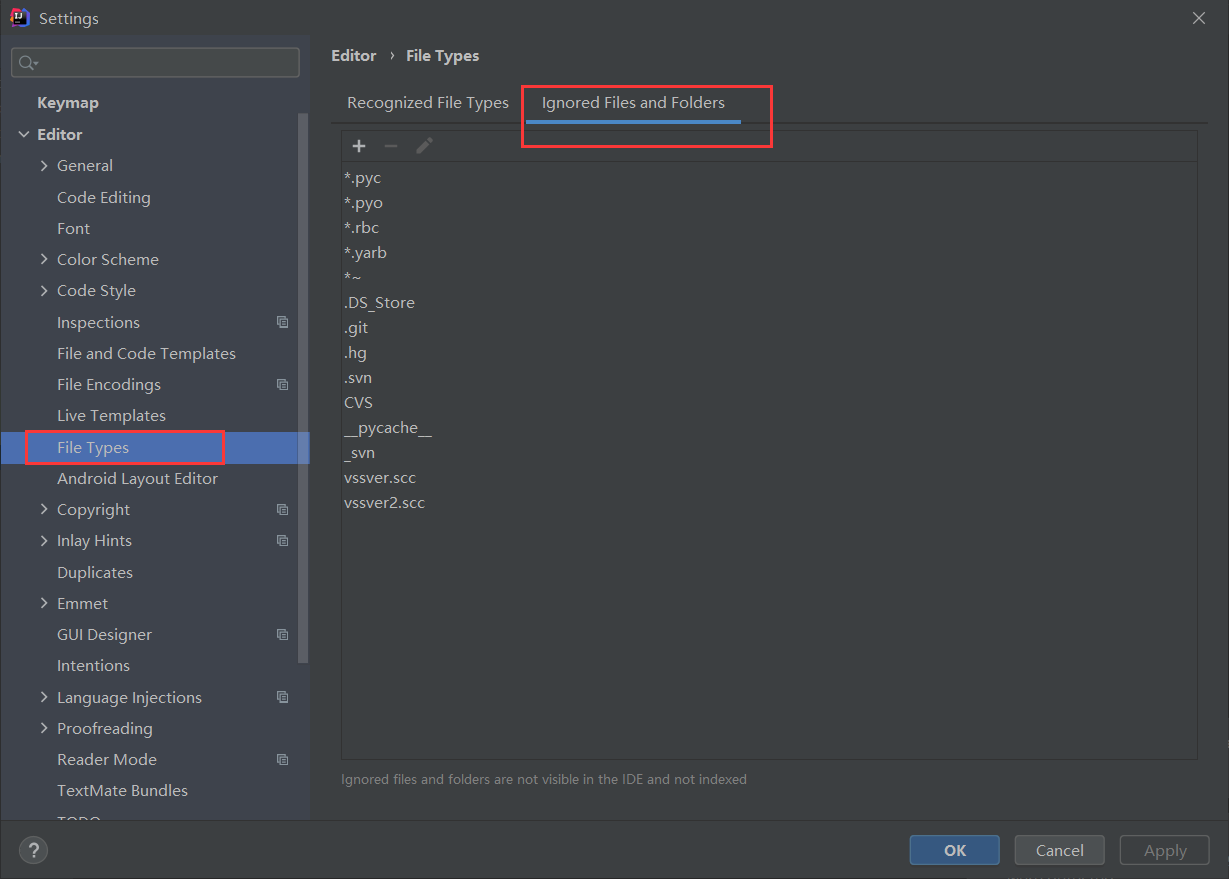Expand the Copyright node
Viewport: 1229px width, 879px height.
[x=44, y=509]
